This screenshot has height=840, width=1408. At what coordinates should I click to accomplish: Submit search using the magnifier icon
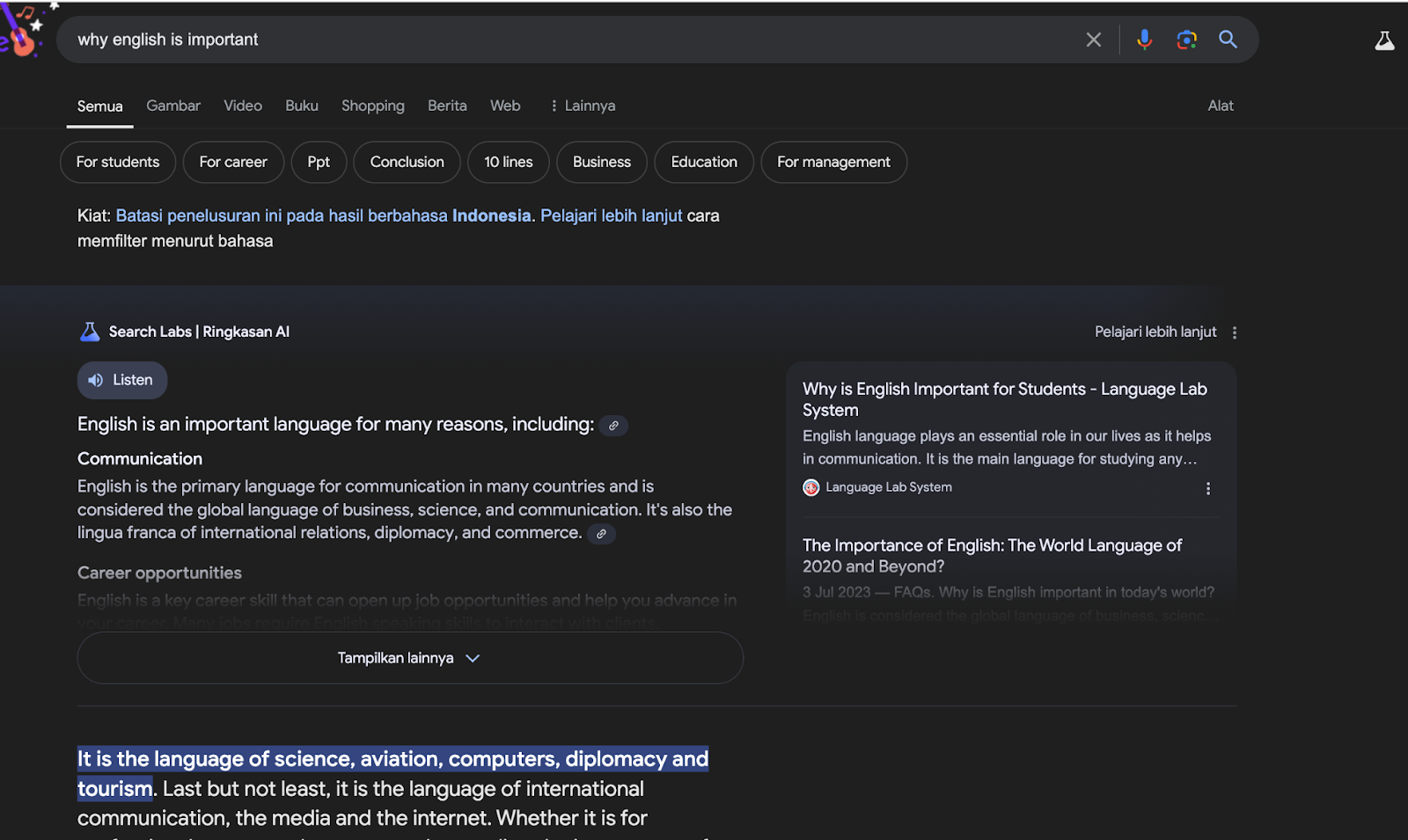click(1228, 40)
